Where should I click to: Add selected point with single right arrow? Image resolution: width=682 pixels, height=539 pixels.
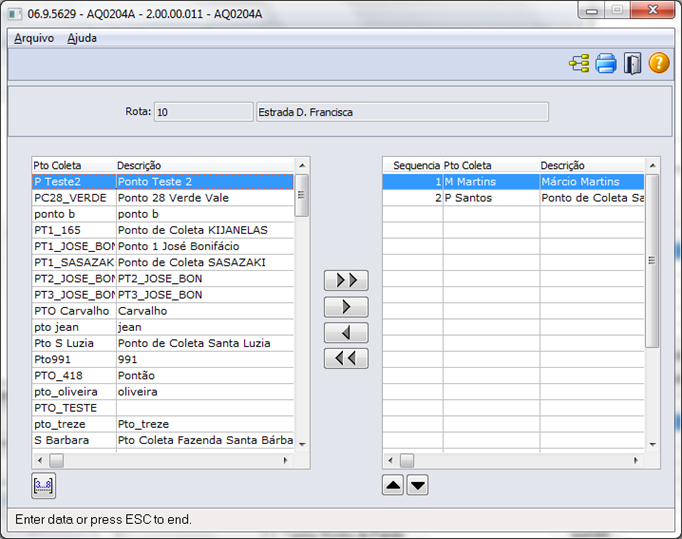346,307
